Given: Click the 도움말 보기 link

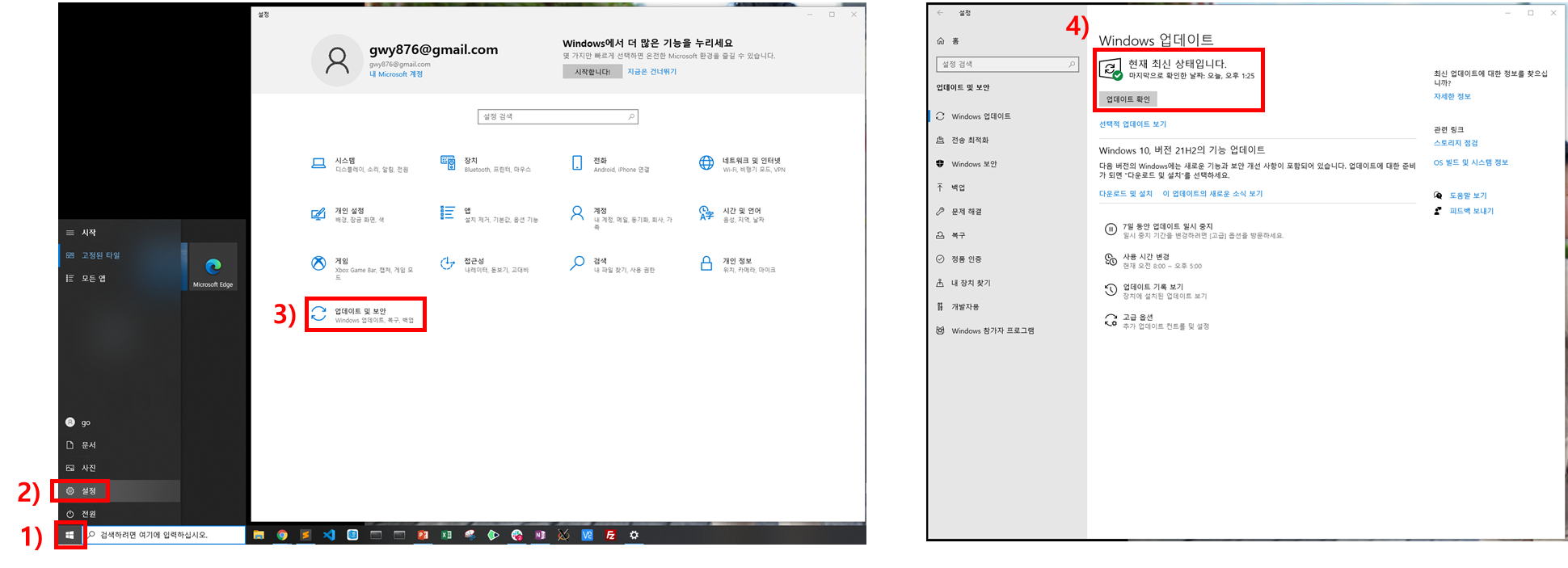Looking at the screenshot, I should pyautogui.click(x=1468, y=196).
